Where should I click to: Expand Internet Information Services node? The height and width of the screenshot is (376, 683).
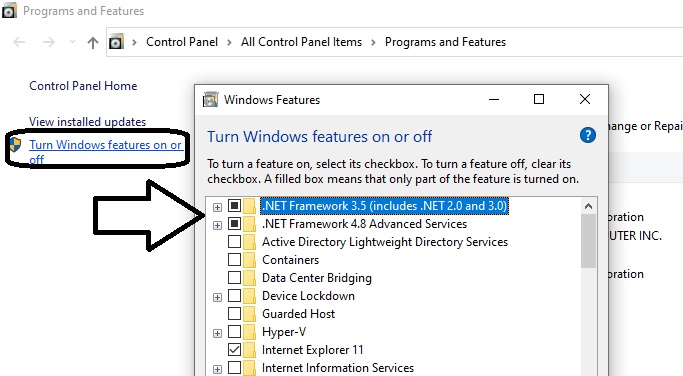217,369
